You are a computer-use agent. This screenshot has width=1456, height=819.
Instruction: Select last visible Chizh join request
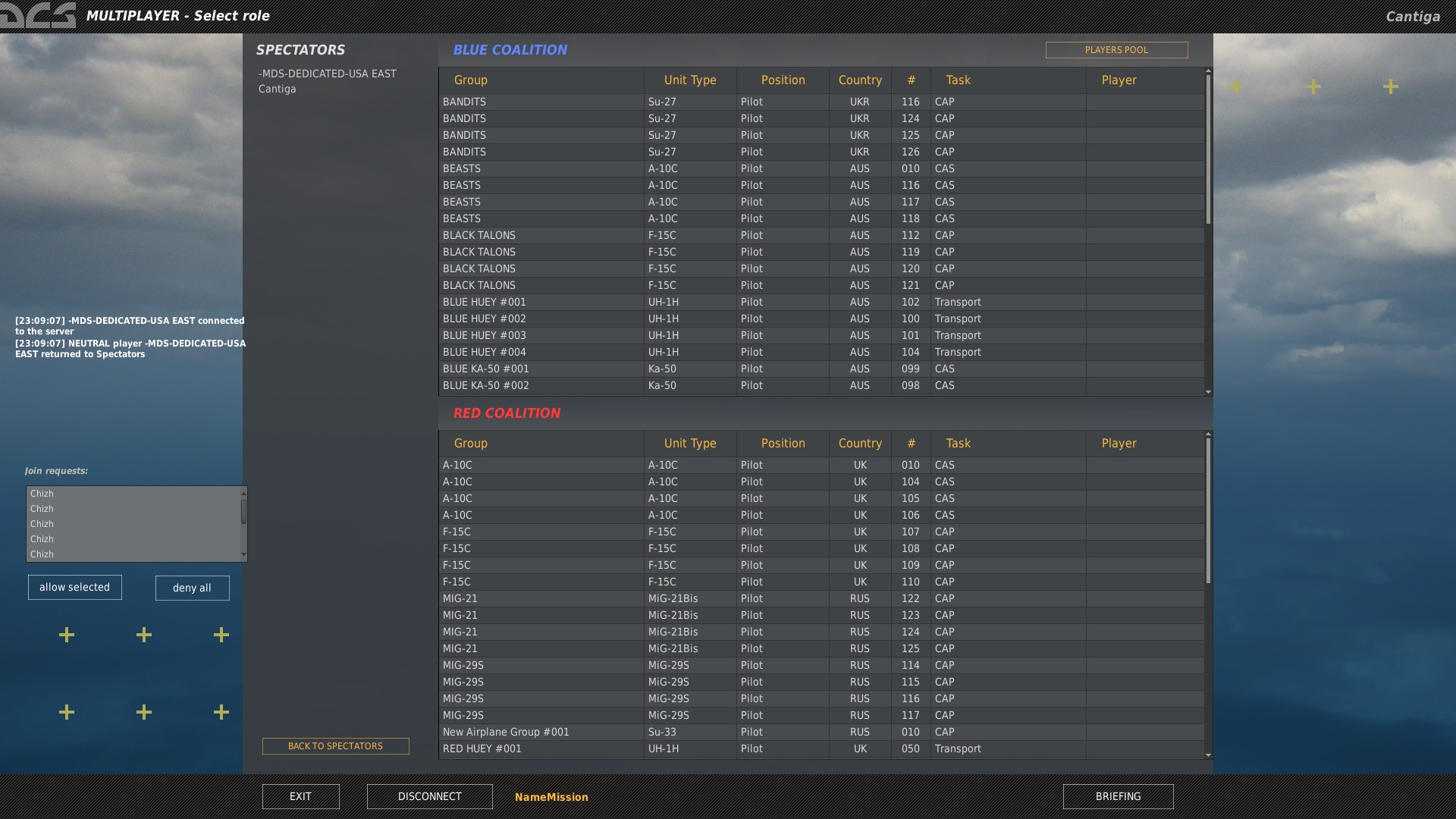pyautogui.click(x=133, y=554)
